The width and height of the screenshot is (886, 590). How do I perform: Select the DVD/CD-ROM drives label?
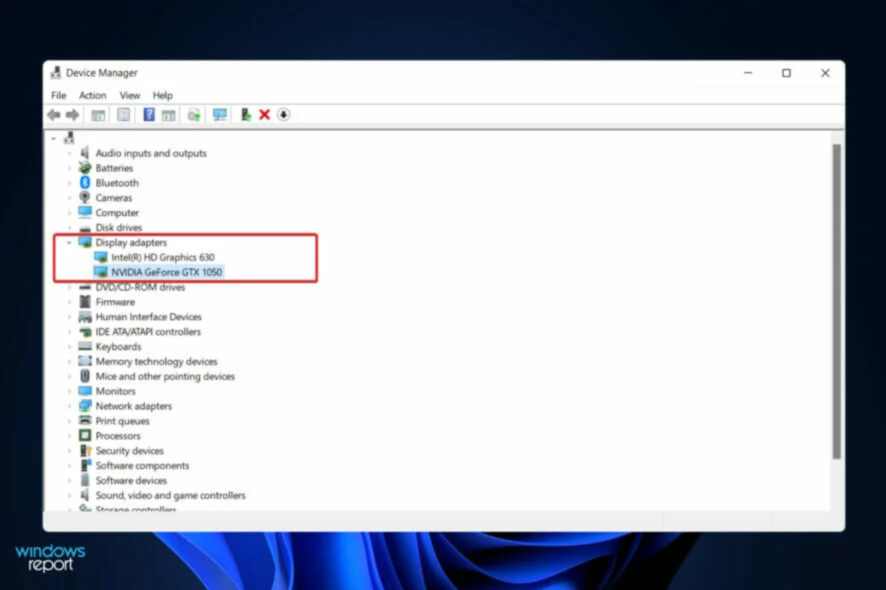click(x=140, y=287)
